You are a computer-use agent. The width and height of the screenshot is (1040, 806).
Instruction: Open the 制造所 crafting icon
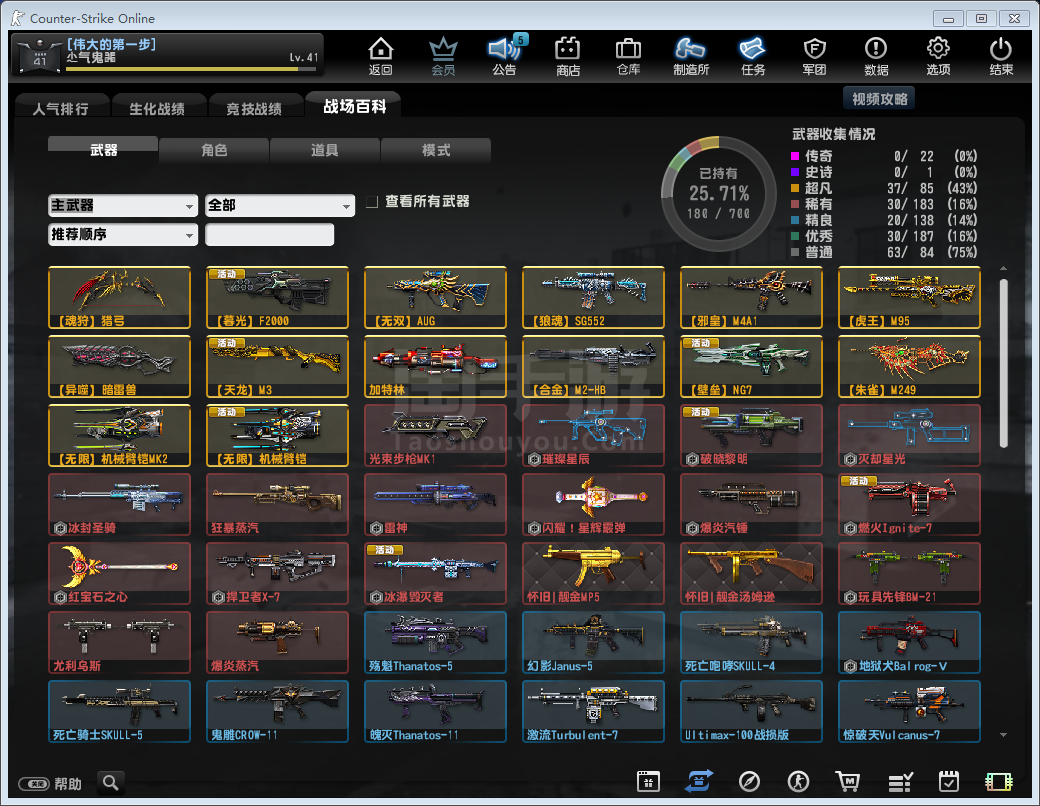pos(690,56)
